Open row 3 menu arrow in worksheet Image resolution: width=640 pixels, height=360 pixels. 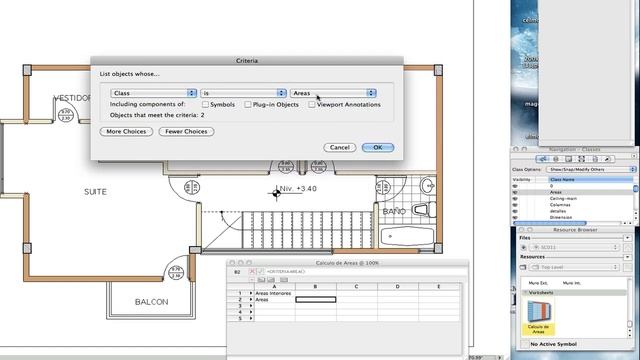[x=251, y=306]
